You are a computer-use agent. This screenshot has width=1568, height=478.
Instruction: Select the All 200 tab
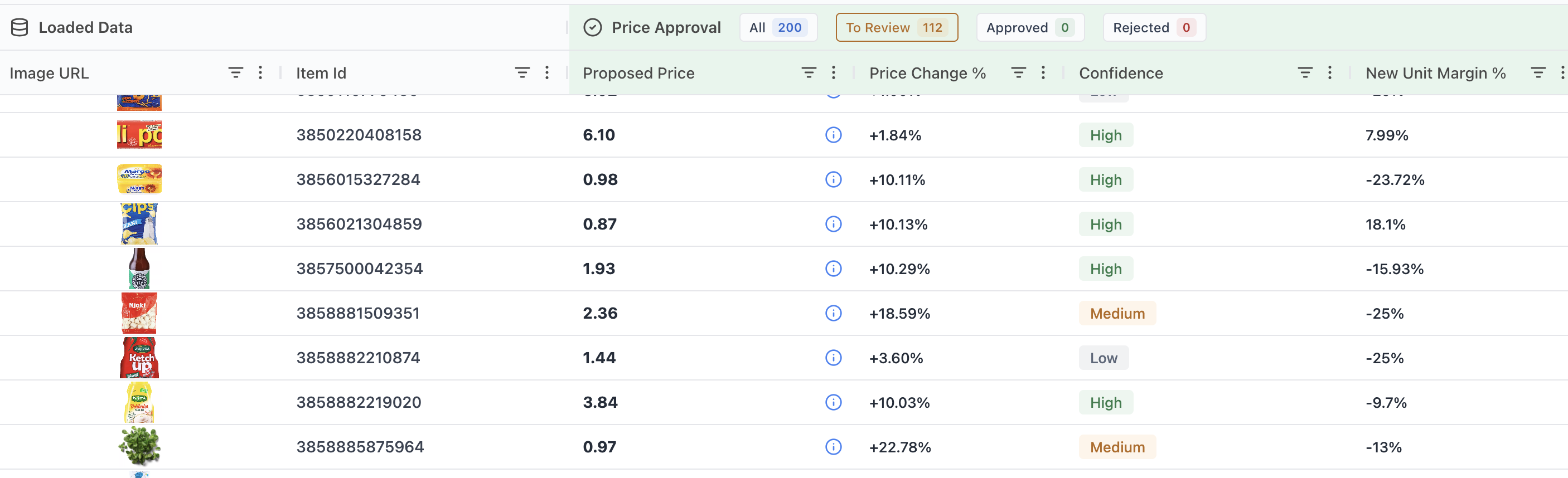pos(778,27)
